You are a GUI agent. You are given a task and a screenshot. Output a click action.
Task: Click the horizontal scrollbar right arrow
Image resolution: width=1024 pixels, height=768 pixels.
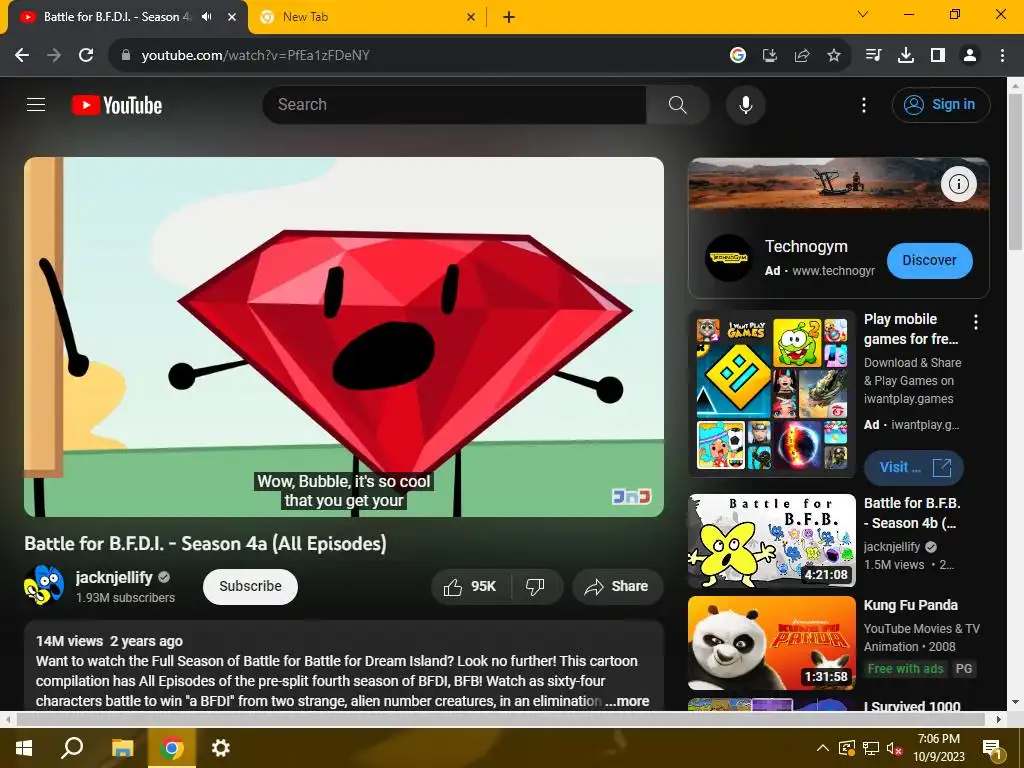pyautogui.click(x=999, y=719)
